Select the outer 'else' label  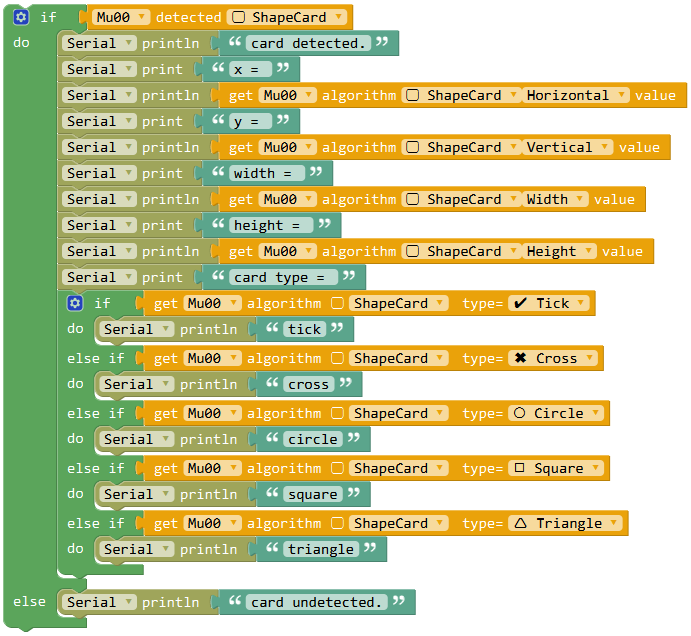click(x=30, y=602)
